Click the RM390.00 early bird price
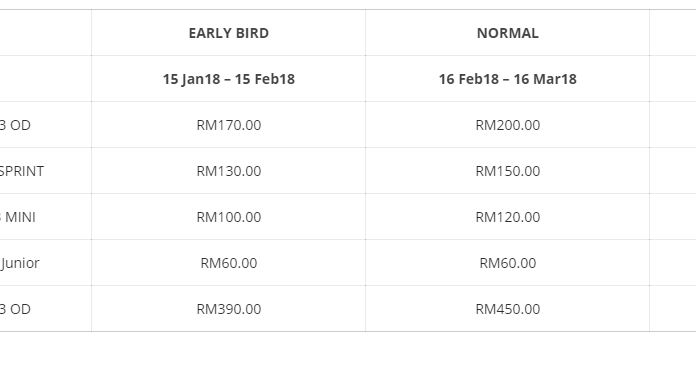Screen dimensions: 696x382 click(229, 309)
